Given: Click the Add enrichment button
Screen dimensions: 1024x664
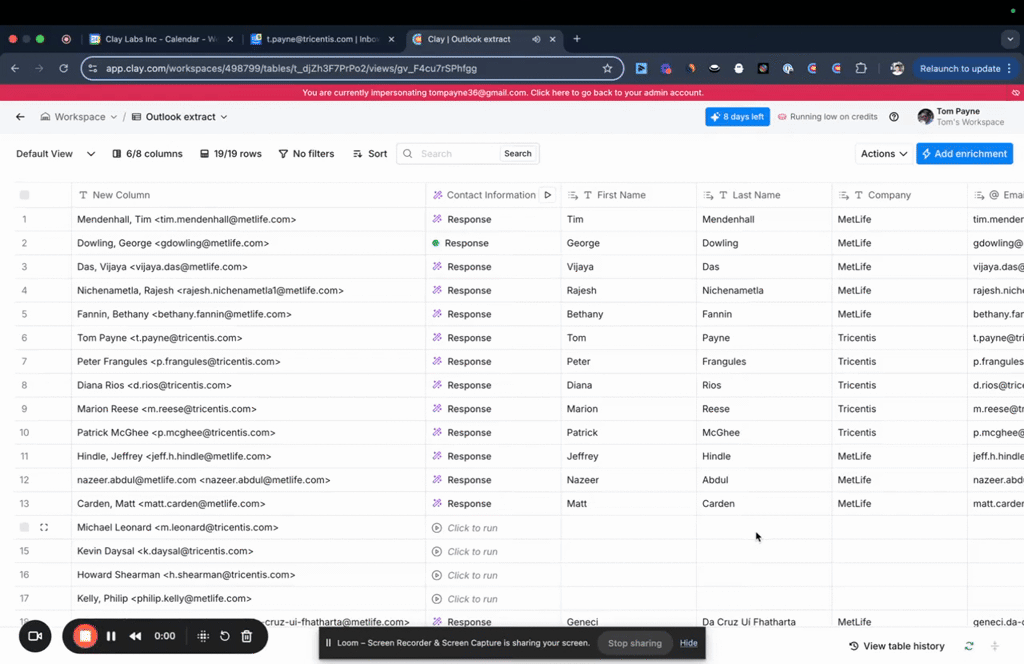Looking at the screenshot, I should [x=964, y=154].
